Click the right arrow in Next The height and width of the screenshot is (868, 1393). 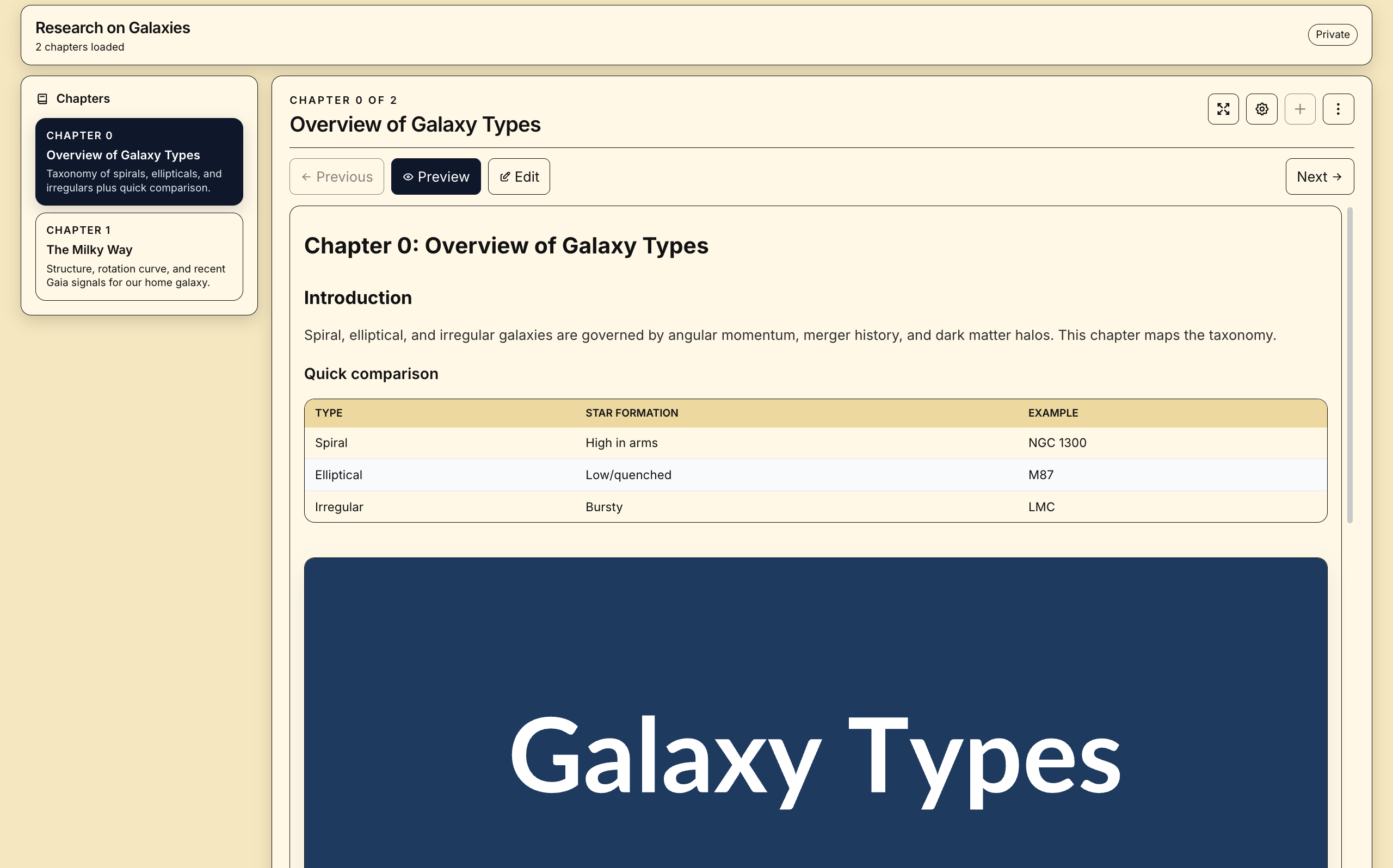click(x=1337, y=177)
